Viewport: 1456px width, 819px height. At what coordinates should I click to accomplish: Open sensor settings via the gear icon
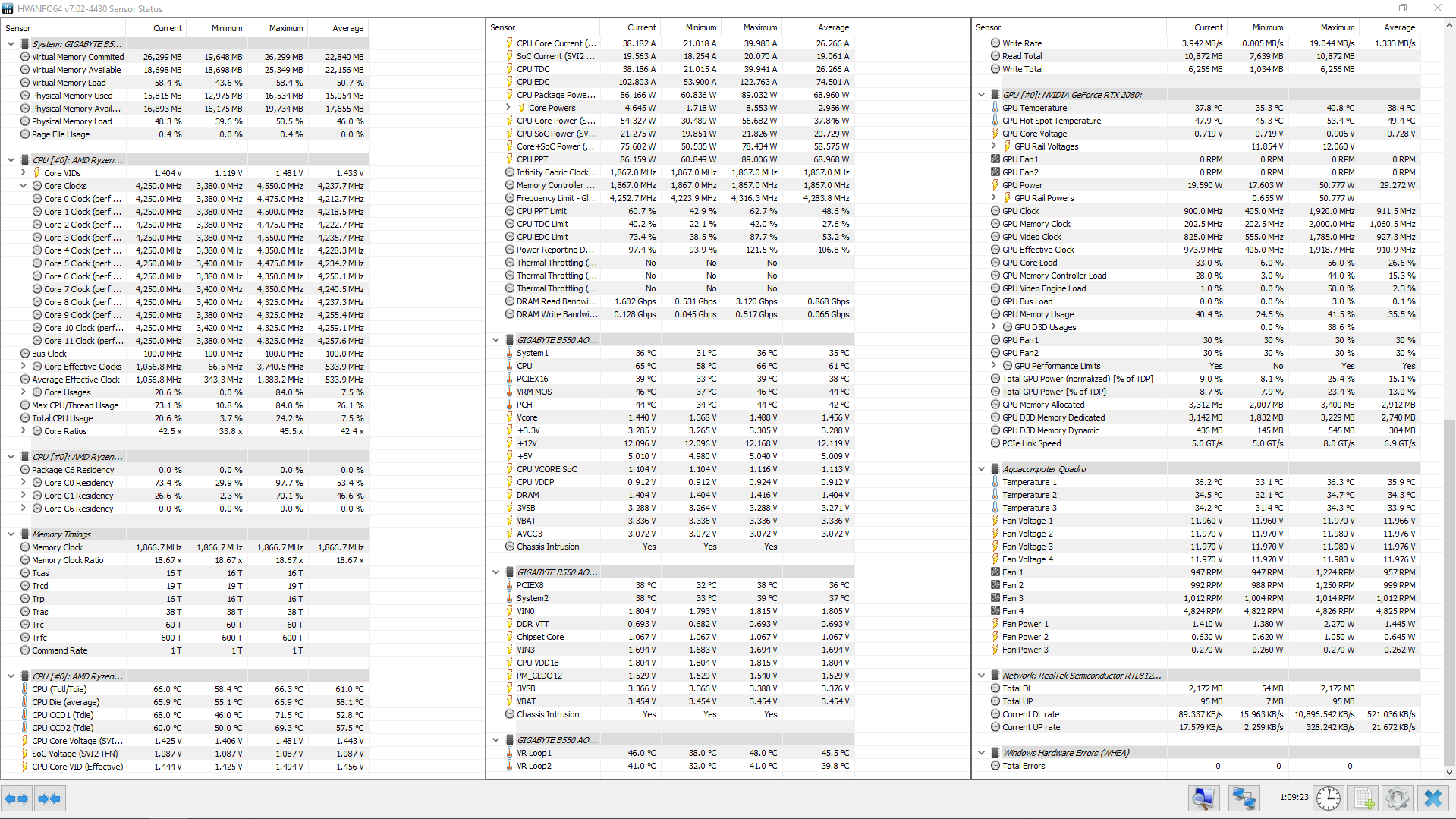point(1398,798)
